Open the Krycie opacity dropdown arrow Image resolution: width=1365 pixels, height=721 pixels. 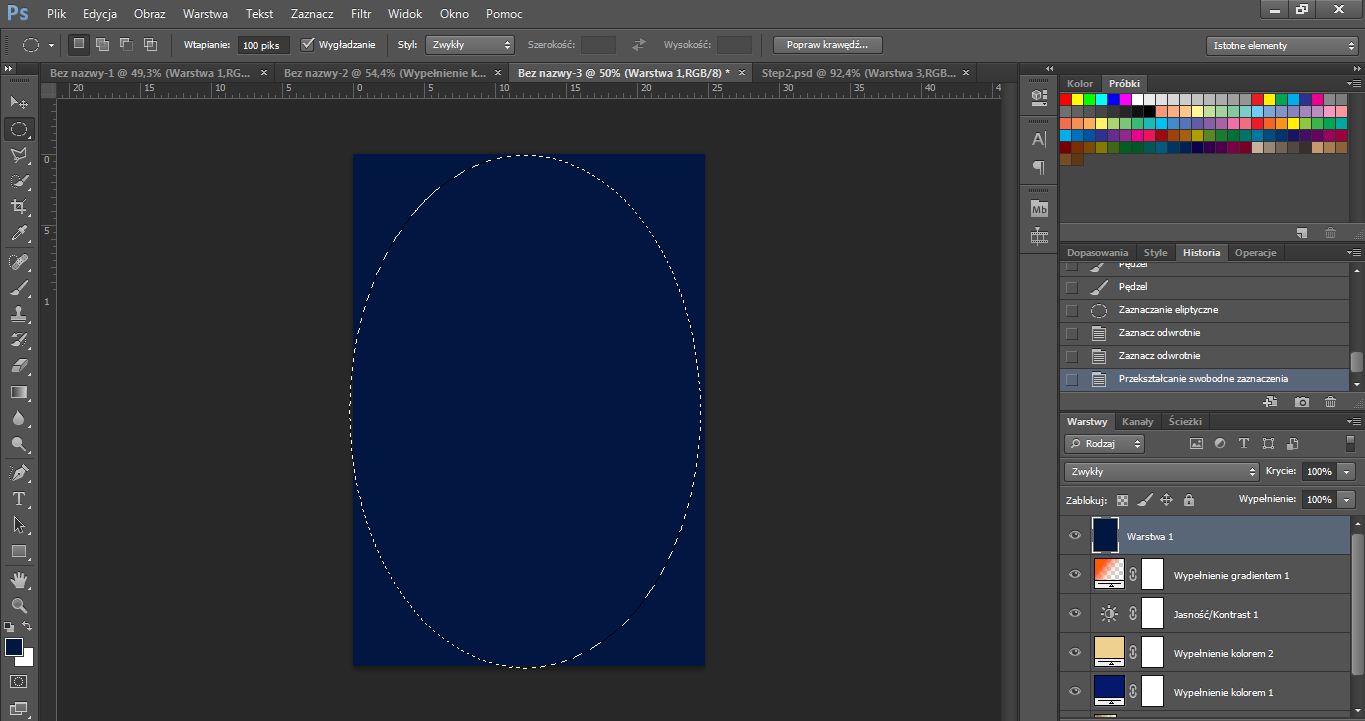point(1347,471)
